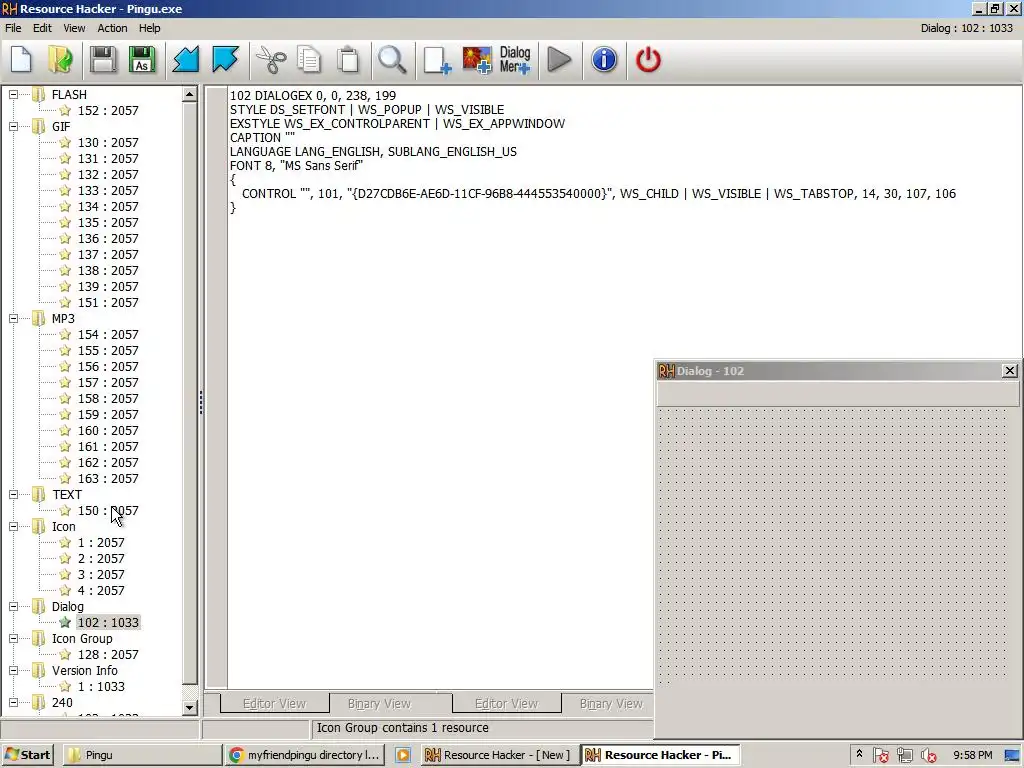Switch to myfriendpingu Chrome taskbar button
The height and width of the screenshot is (768, 1024).
click(305, 755)
